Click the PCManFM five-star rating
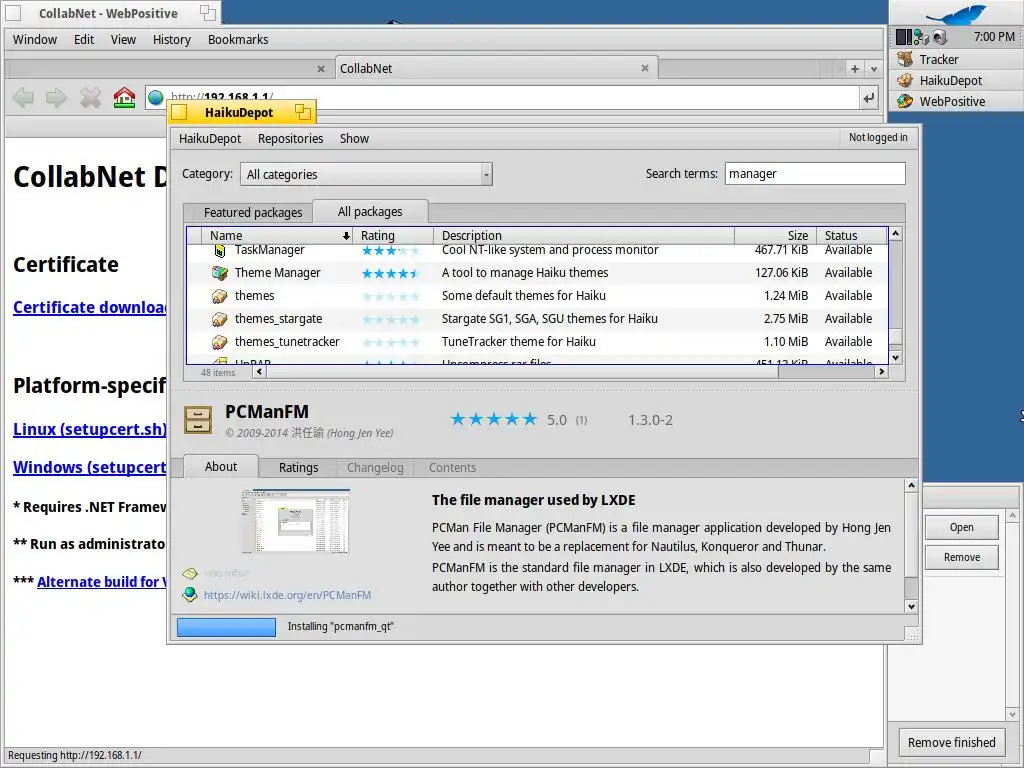This screenshot has height=768, width=1024. click(494, 419)
